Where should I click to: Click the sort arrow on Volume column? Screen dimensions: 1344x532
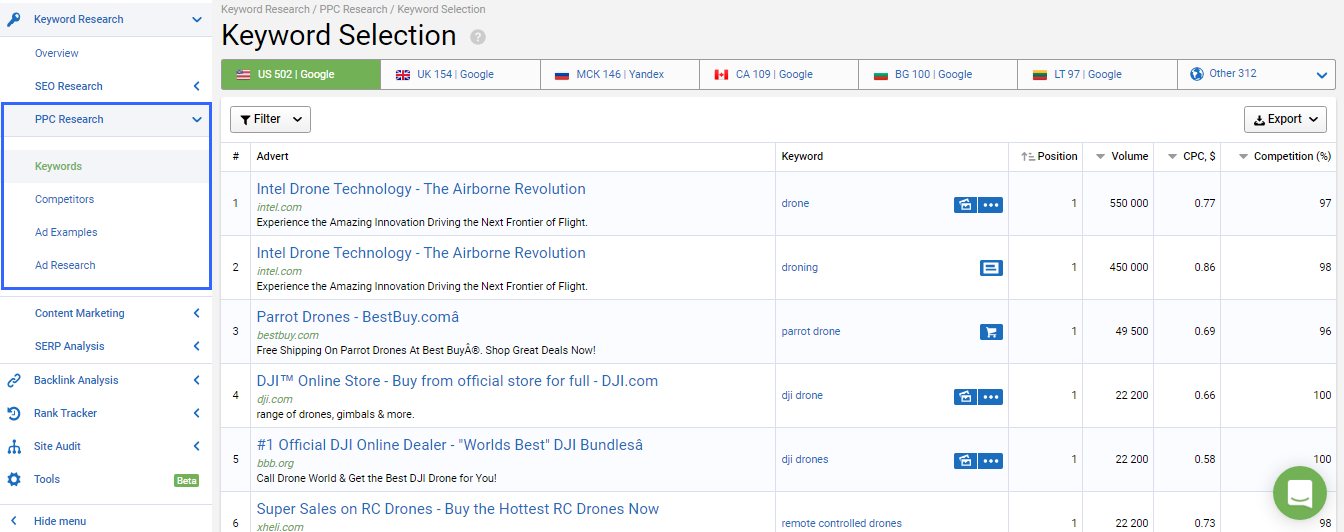[1100, 157]
